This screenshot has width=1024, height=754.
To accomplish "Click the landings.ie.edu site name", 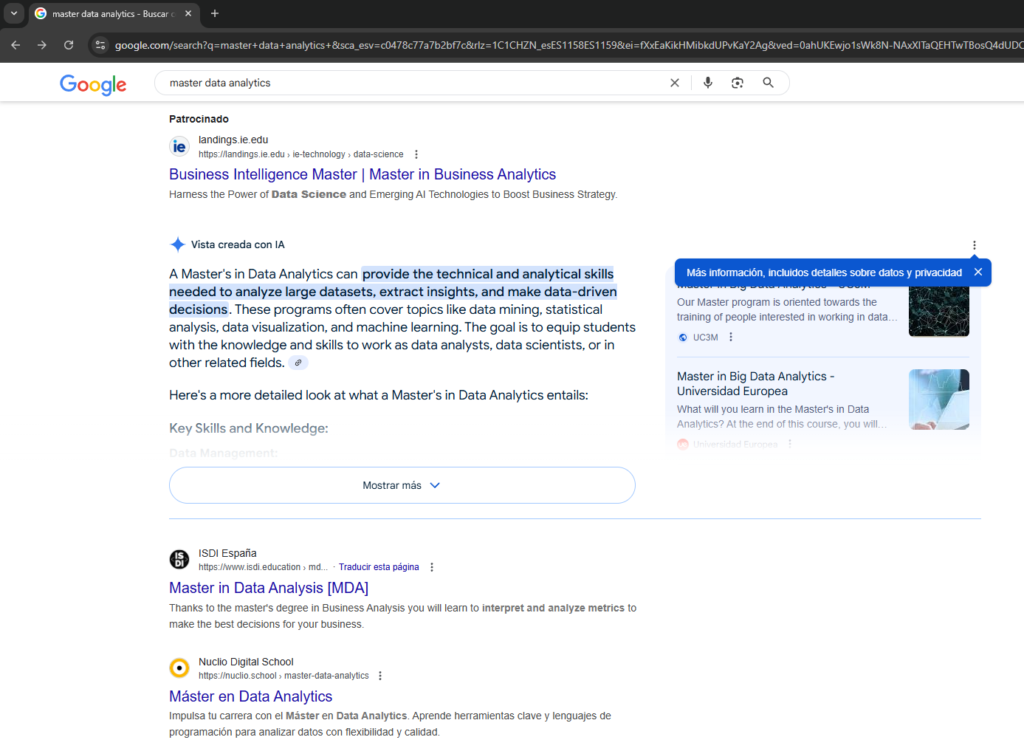I will 233,140.
